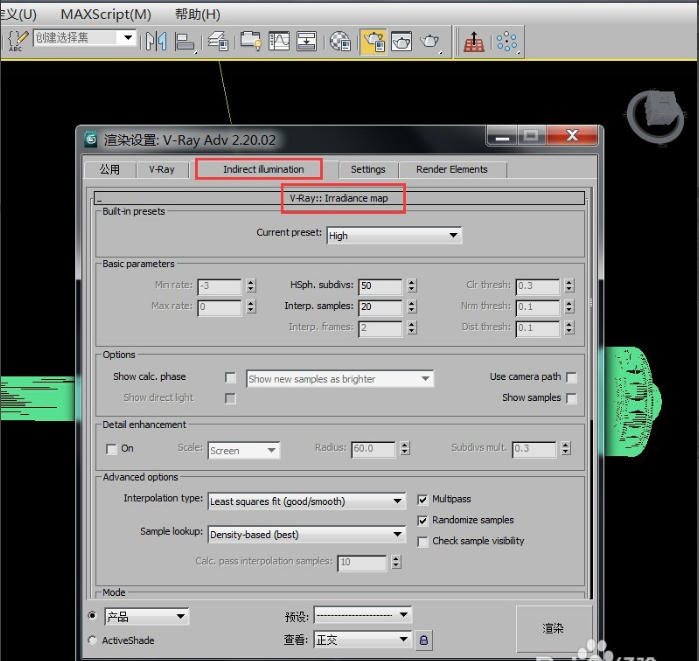Click the blue dots cluster toolbar icon
Screen dimensions: 699x661
click(x=507, y=42)
